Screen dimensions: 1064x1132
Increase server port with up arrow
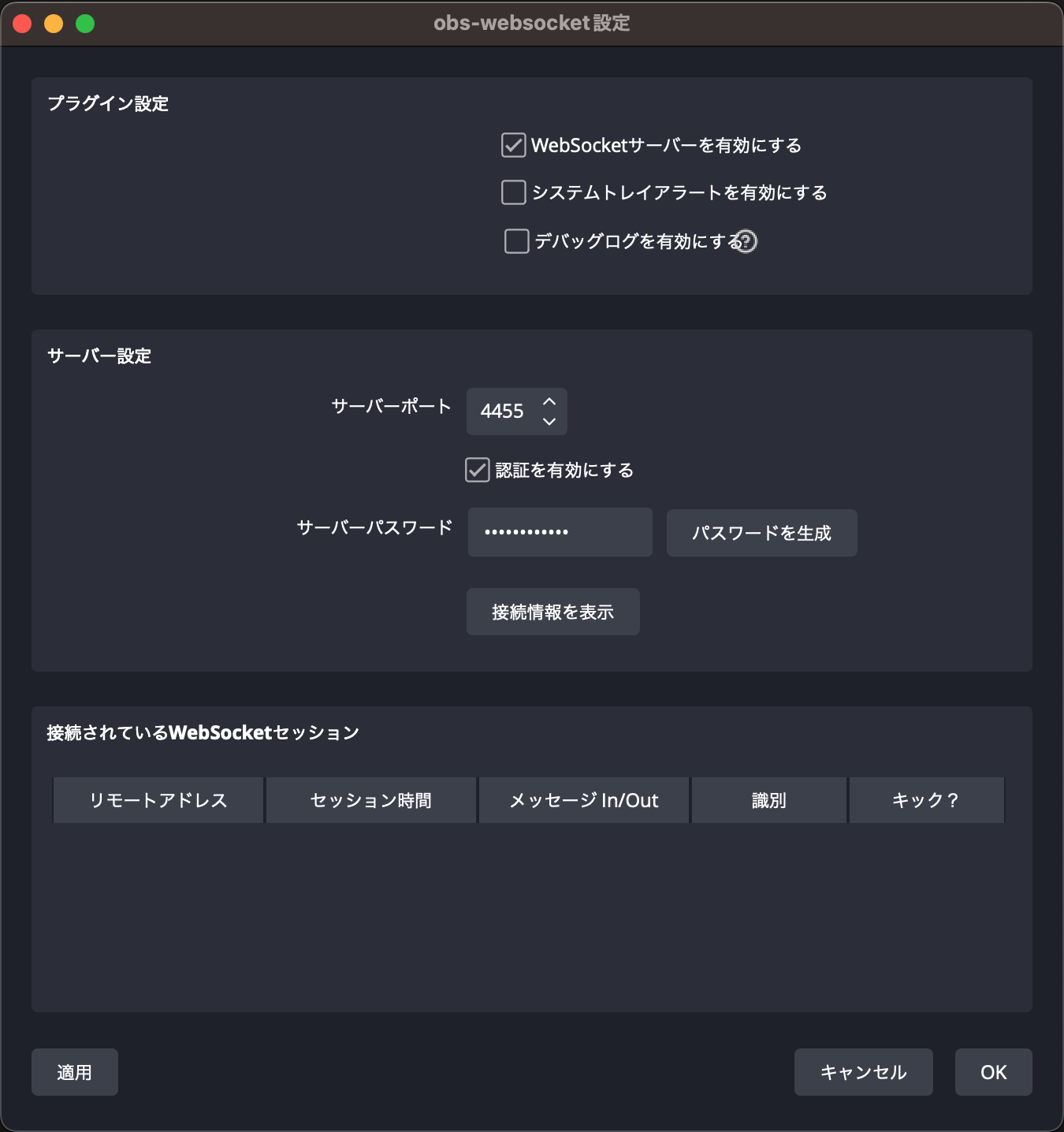[x=549, y=401]
